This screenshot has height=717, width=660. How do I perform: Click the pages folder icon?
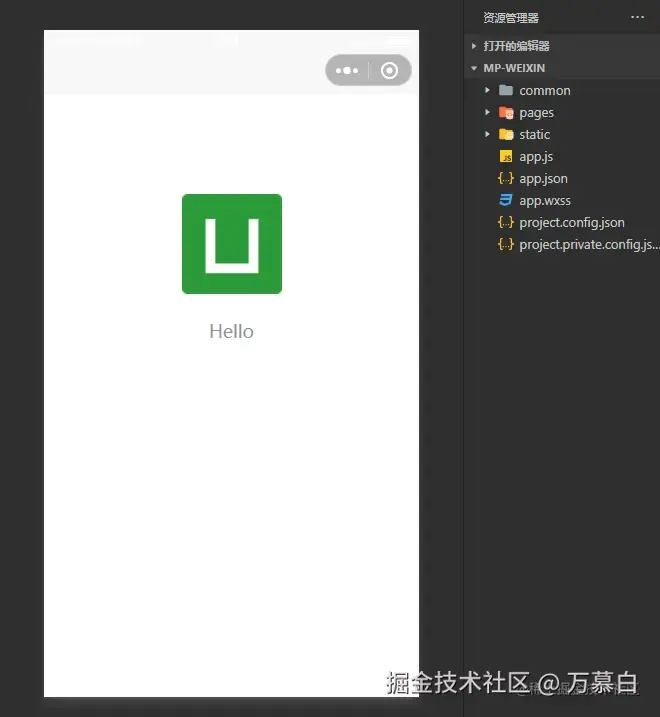506,112
